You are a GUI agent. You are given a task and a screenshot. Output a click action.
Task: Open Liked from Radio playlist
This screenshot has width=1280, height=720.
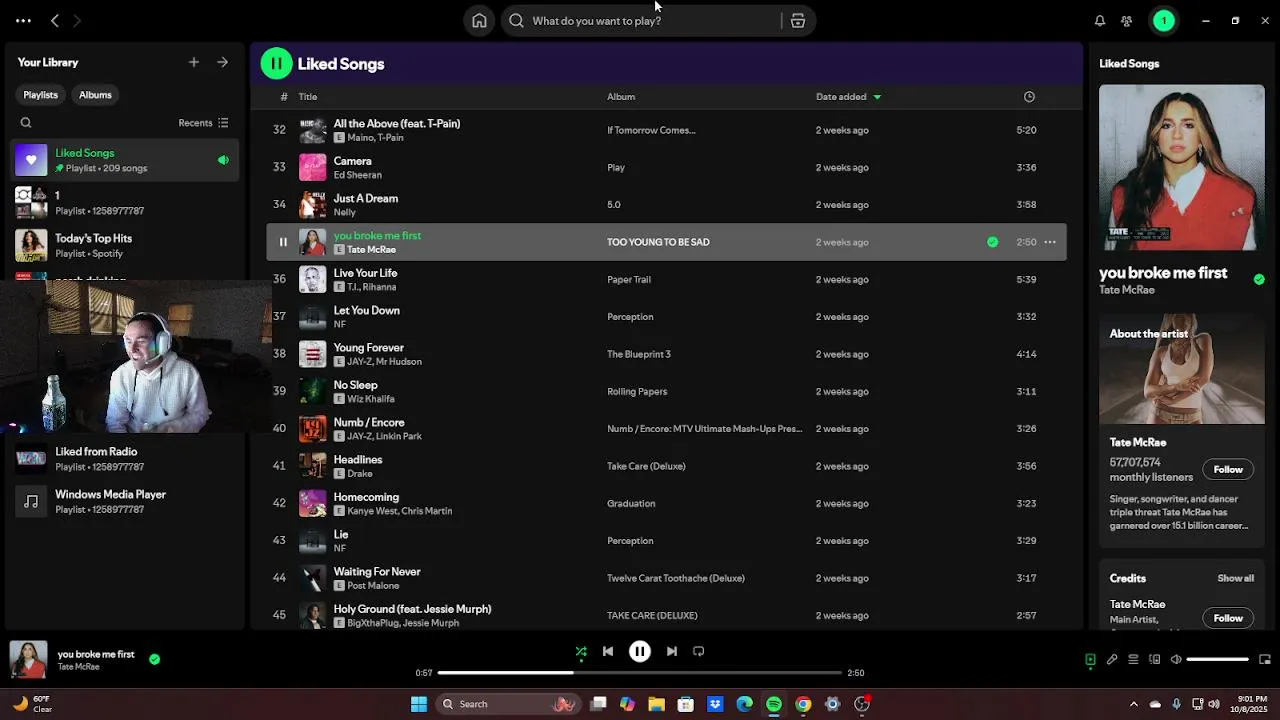point(125,459)
